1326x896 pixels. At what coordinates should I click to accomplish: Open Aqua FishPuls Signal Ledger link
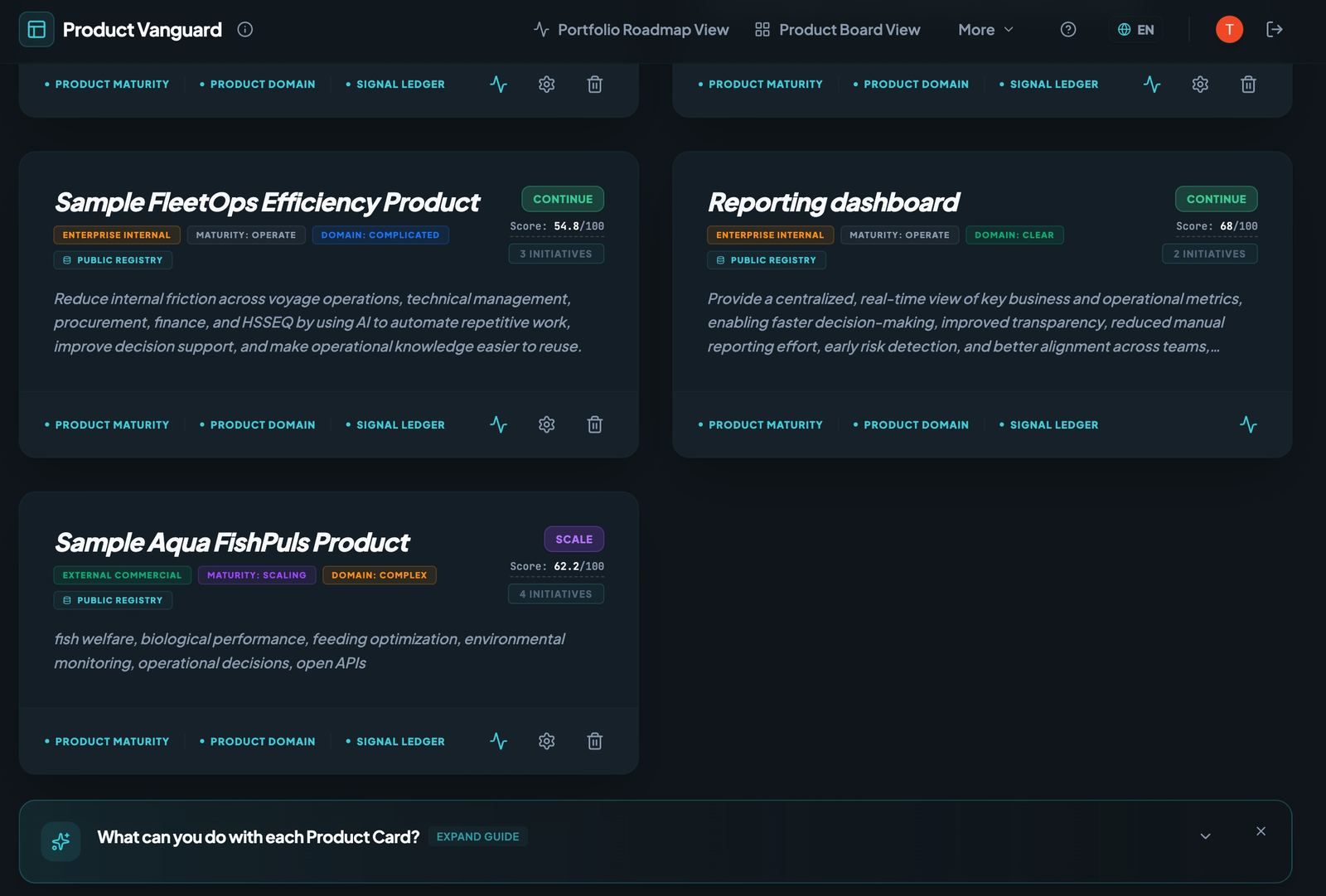(395, 742)
